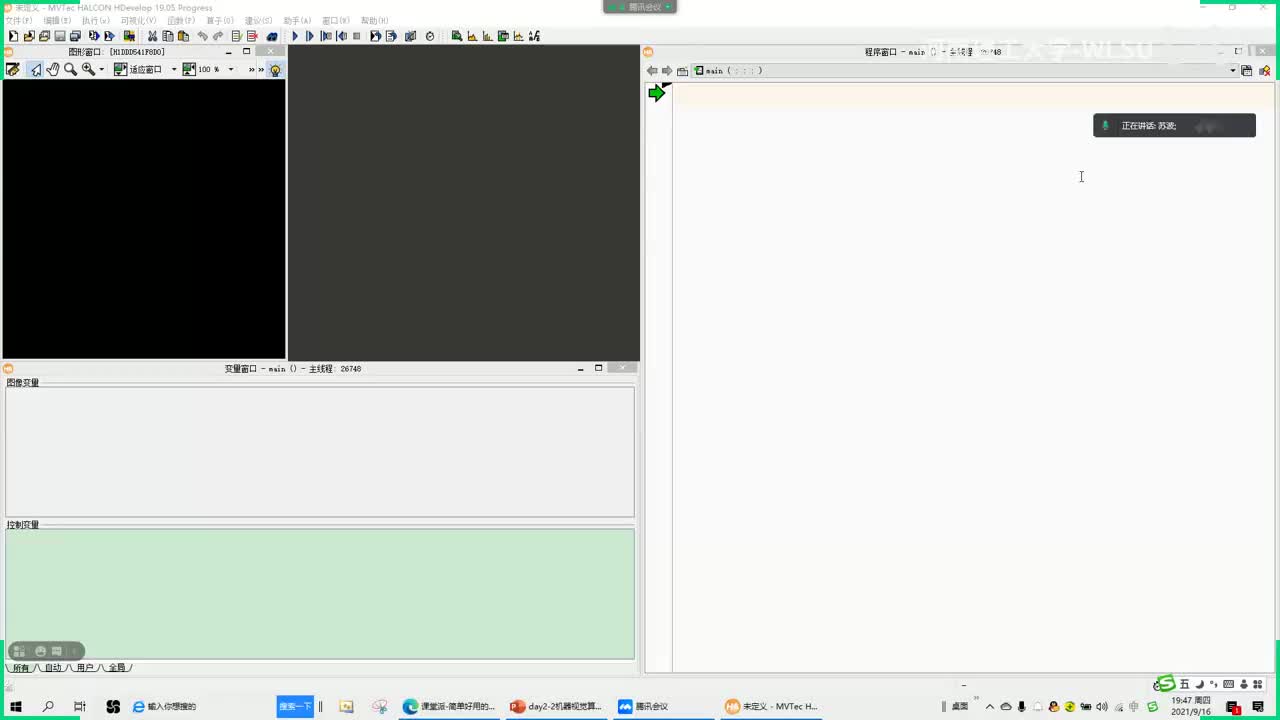Viewport: 1280px width, 720px height.
Task: Expand the zoom-in tool dropdown arrow
Action: [101, 69]
